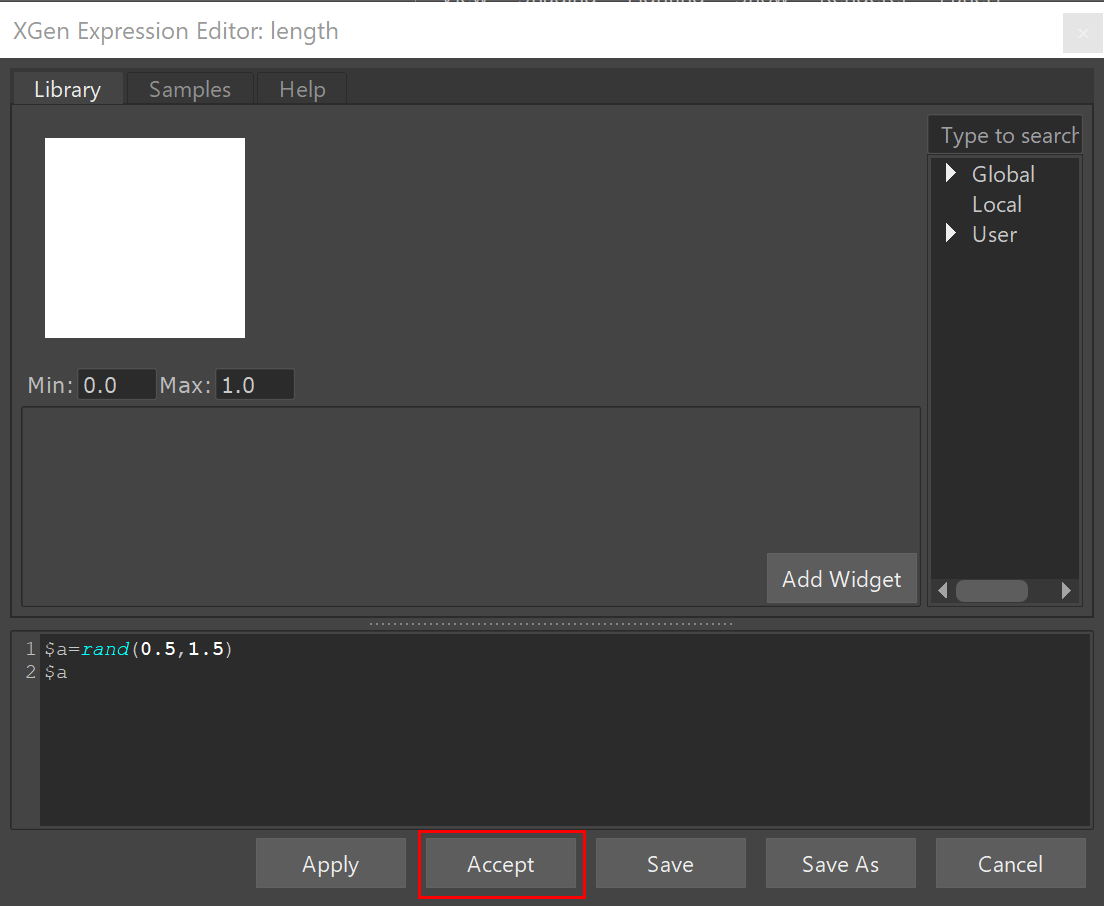Open the Samples tab
Viewport: 1104px width, 906px height.
[189, 89]
